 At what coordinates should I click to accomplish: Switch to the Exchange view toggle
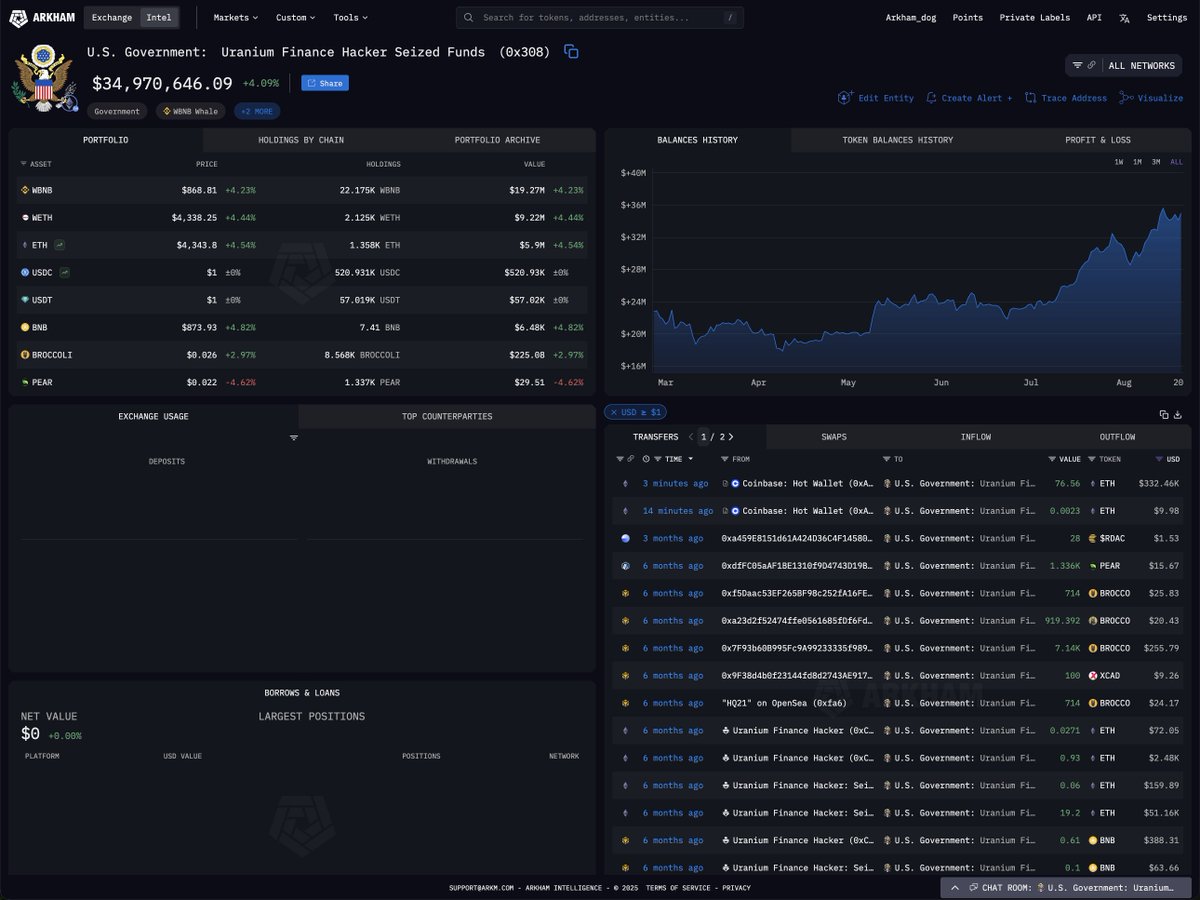pos(112,18)
